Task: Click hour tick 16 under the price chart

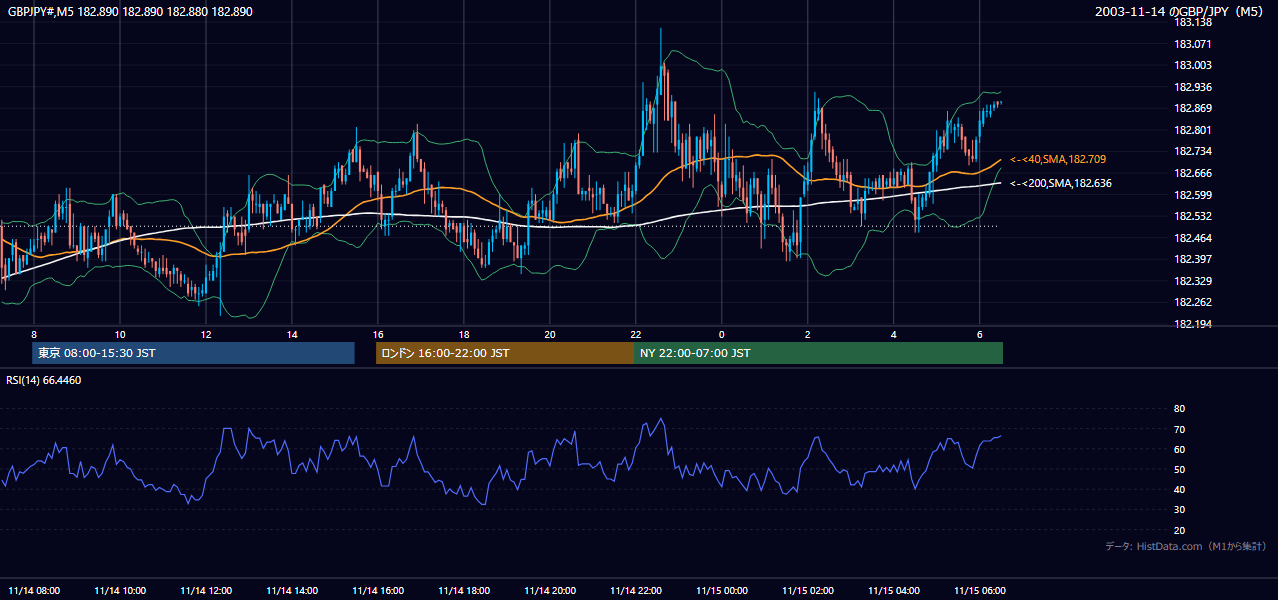Action: click(x=378, y=334)
